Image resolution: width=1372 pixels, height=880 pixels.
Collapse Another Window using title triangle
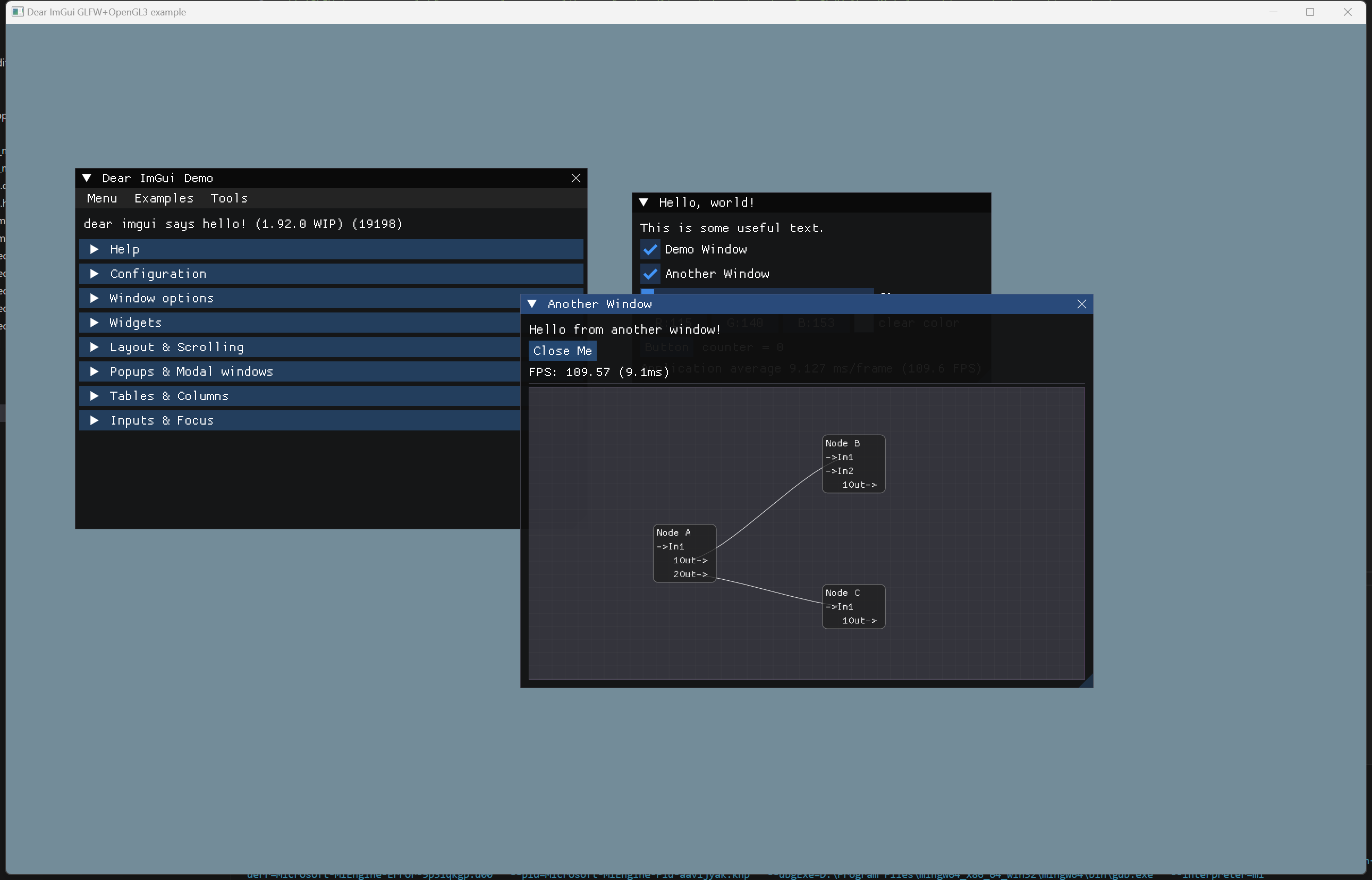[x=532, y=304]
